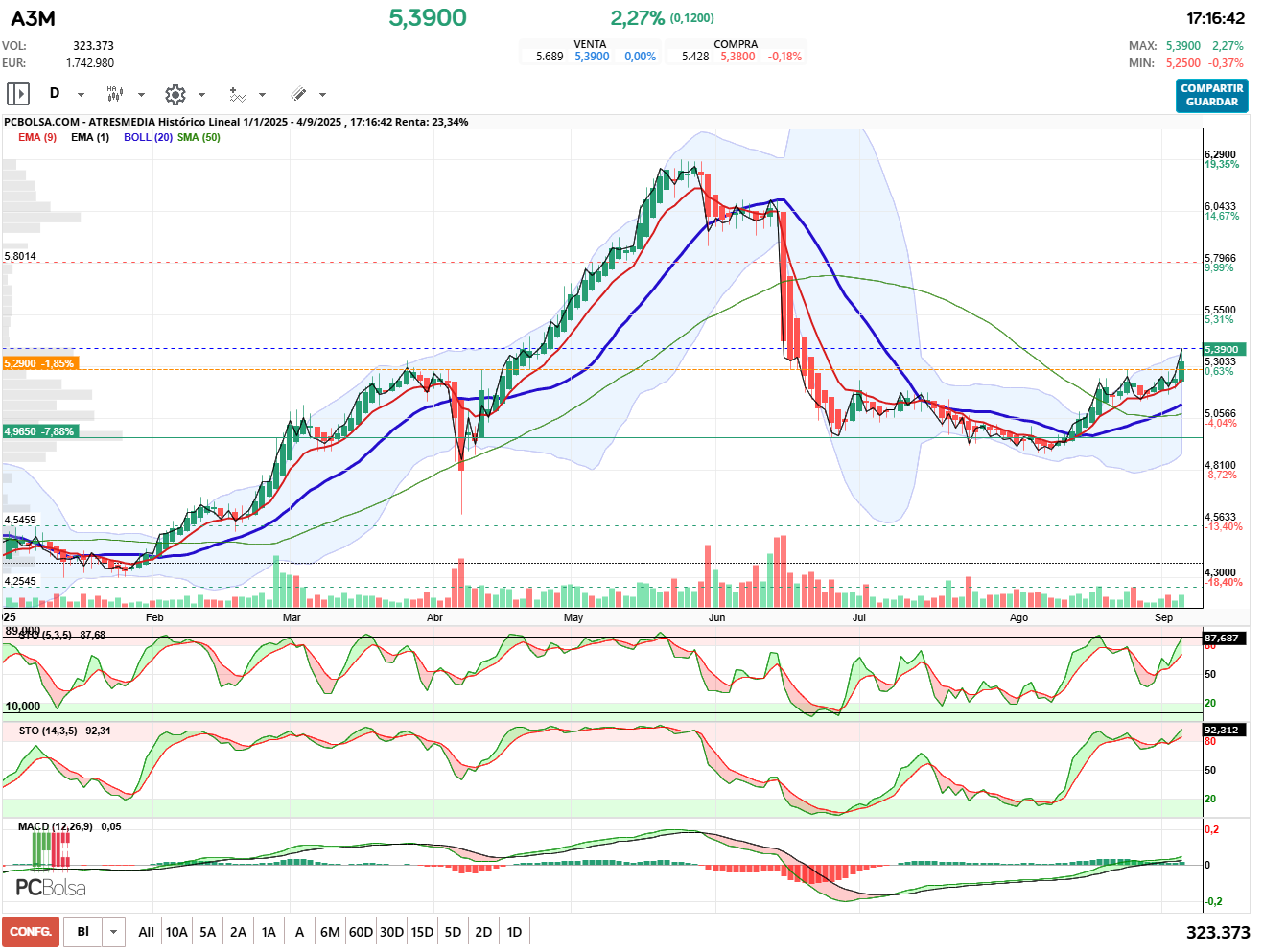Select the 30D time range
This screenshot has height=952, width=1263.
(391, 932)
